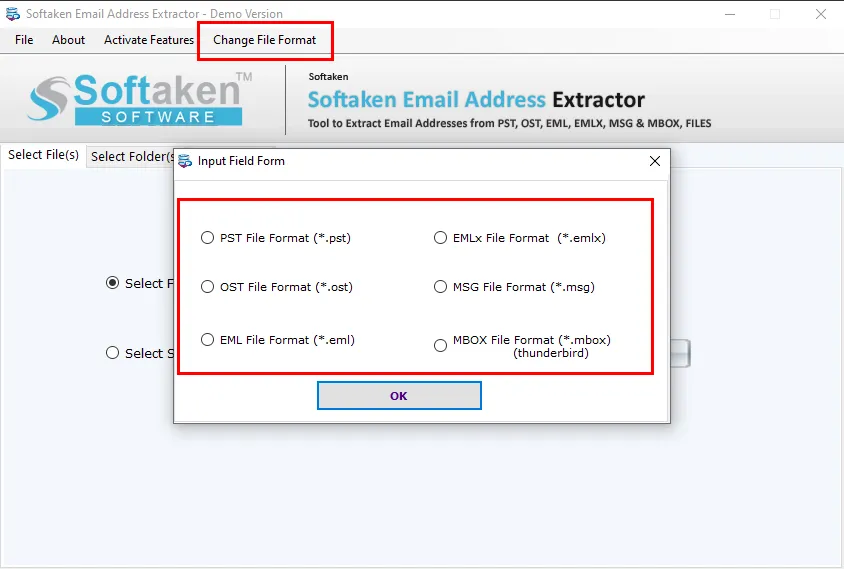Select EMLx File Format radio button
The width and height of the screenshot is (844, 569).
tap(440, 237)
